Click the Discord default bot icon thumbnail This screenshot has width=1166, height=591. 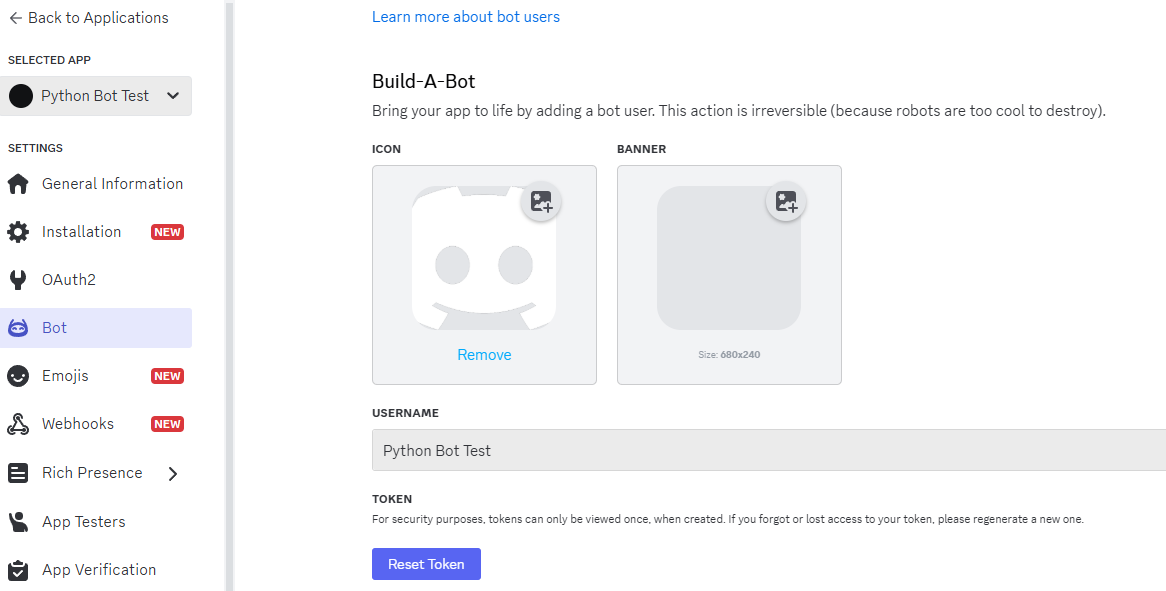484,258
